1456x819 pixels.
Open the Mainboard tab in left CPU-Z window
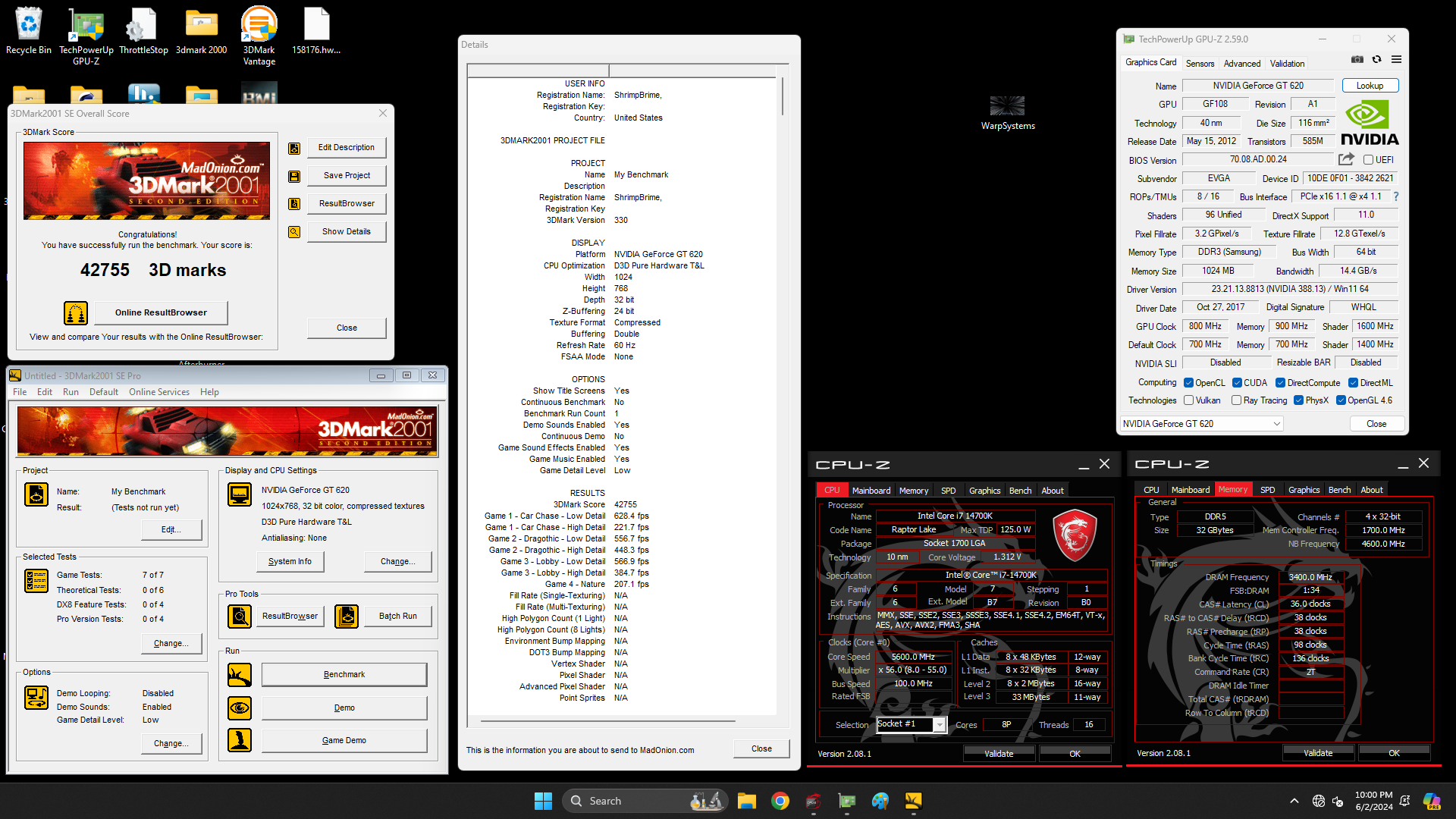tap(871, 491)
